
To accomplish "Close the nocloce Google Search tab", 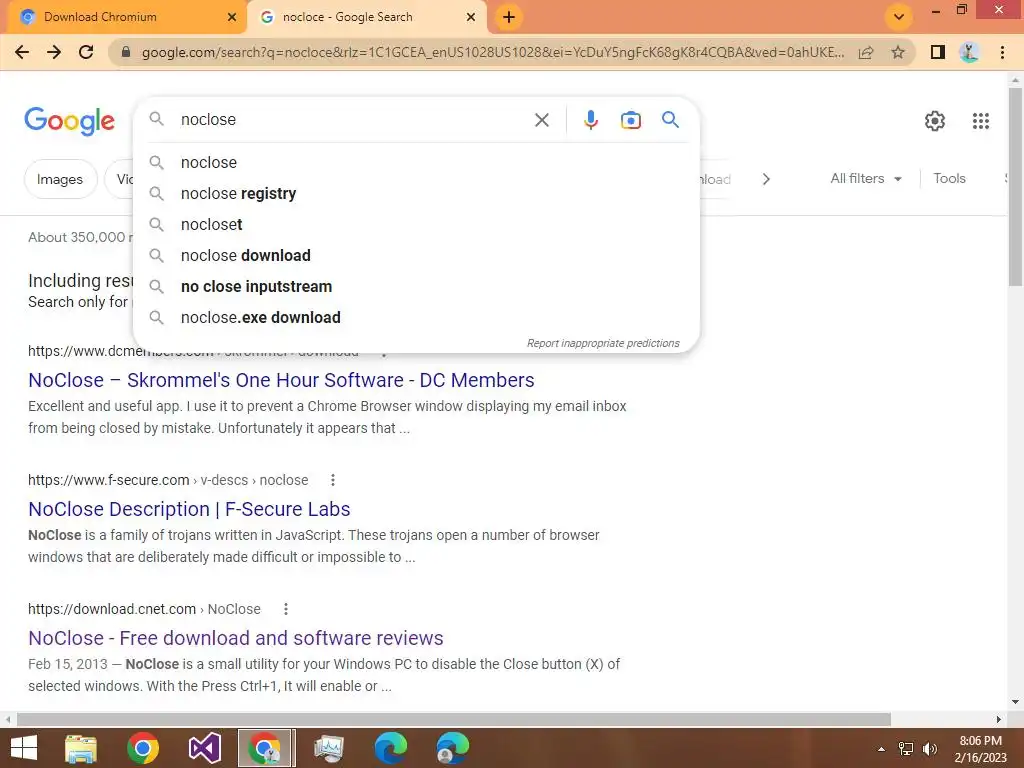I will pyautogui.click(x=471, y=17).
